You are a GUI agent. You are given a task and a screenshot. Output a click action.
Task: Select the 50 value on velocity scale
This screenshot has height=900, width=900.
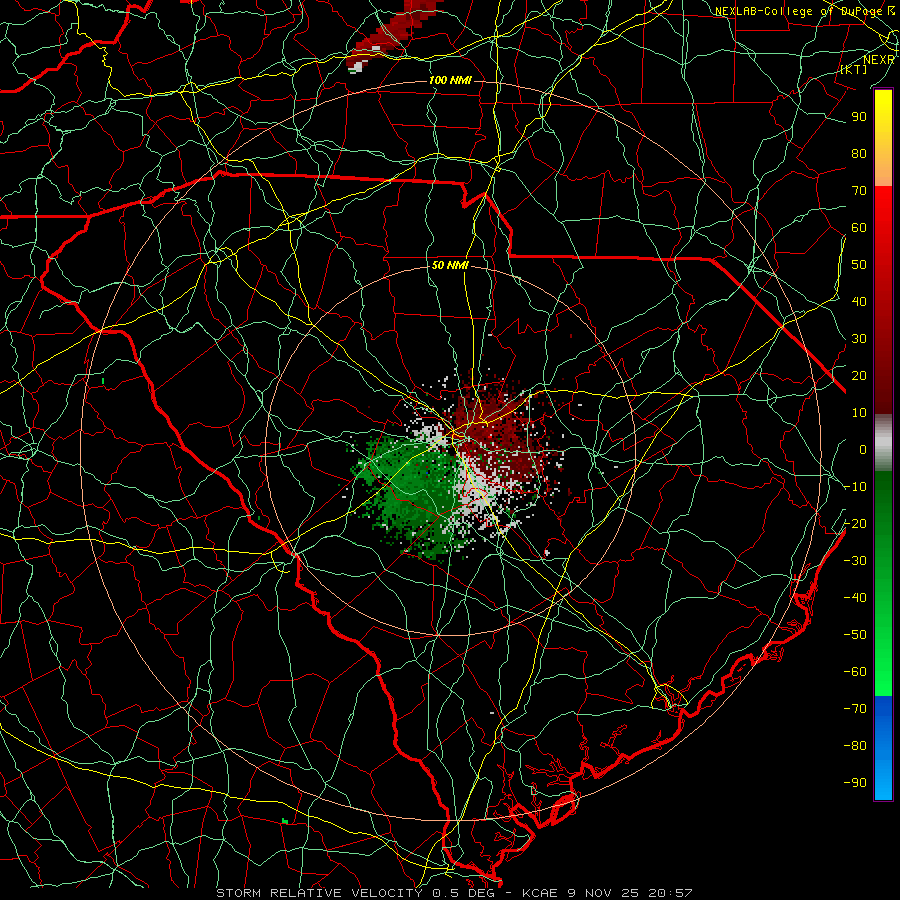coord(859,265)
